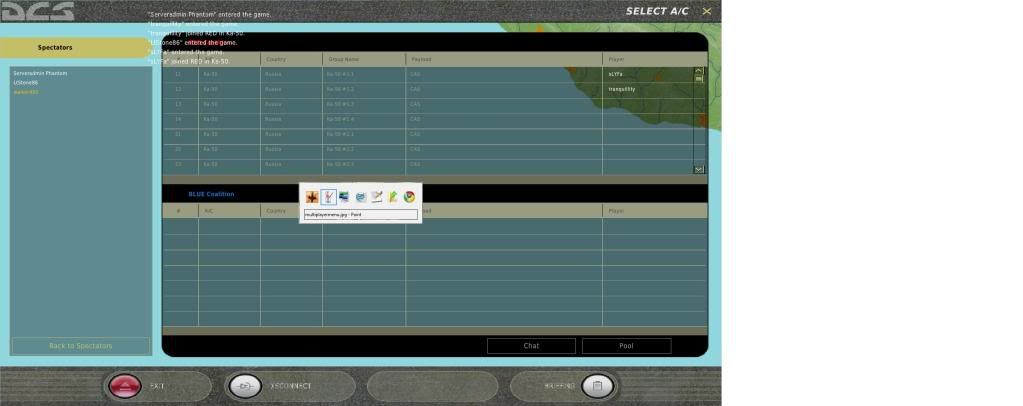The width and height of the screenshot is (1023, 406).
Task: Click the SELECT A/C title
Action: pos(657,11)
